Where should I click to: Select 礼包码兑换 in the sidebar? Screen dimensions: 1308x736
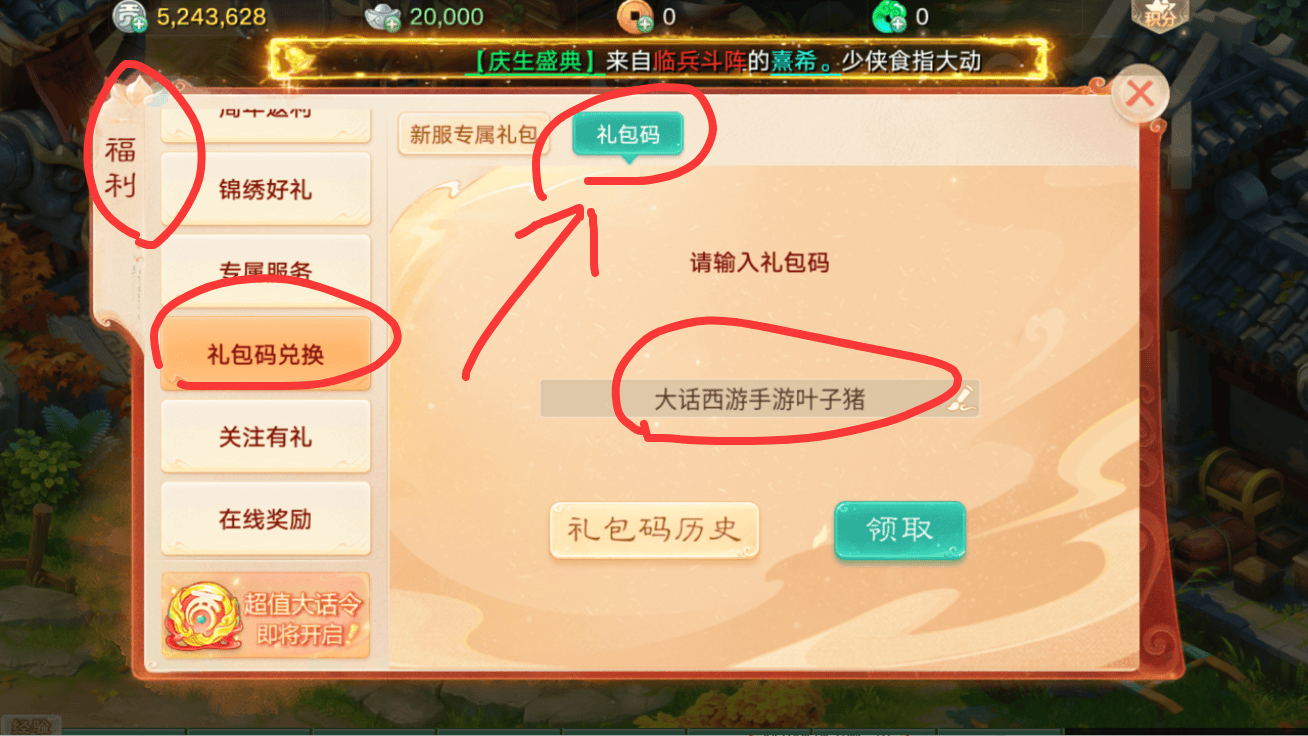click(x=266, y=354)
